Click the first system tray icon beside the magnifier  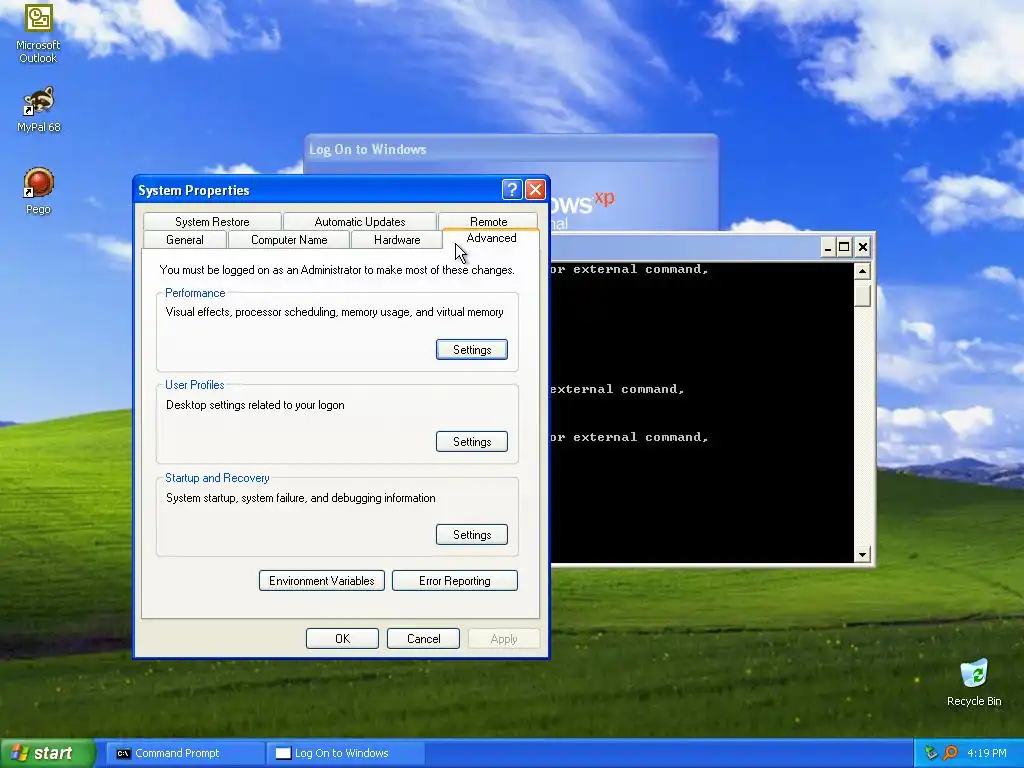pos(931,753)
